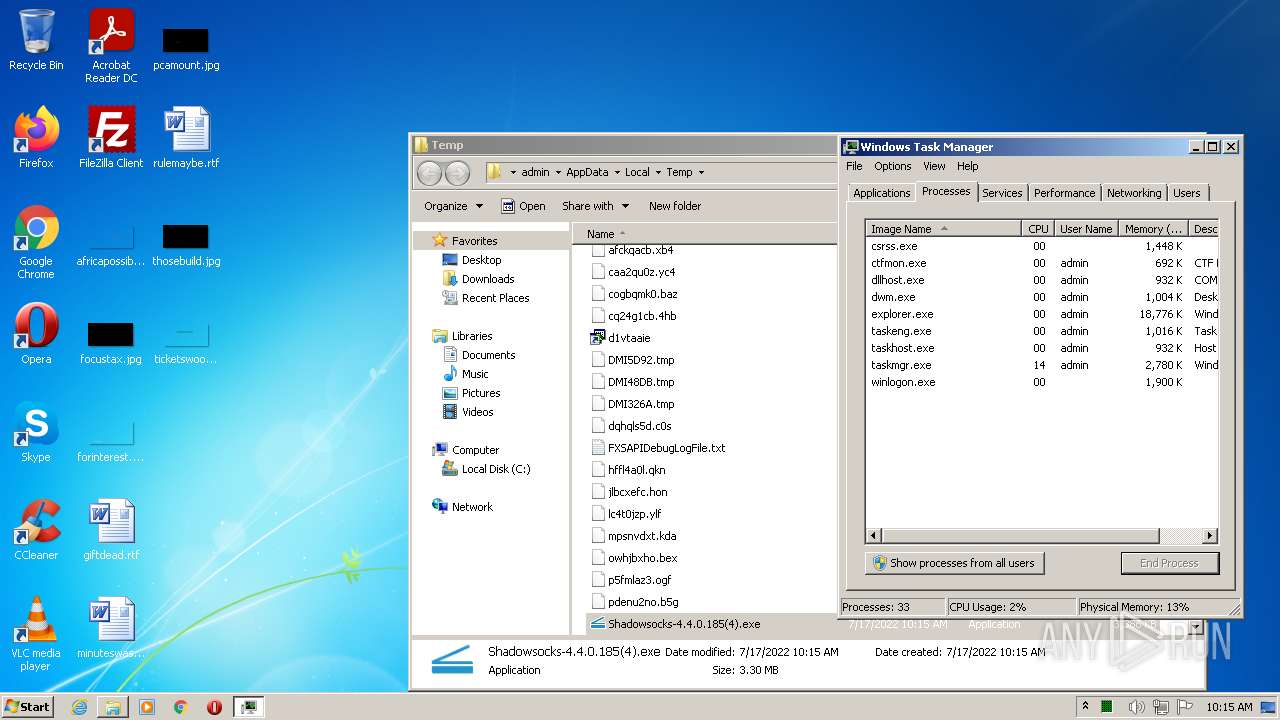Click End Process button
The height and width of the screenshot is (720, 1280).
(1169, 563)
